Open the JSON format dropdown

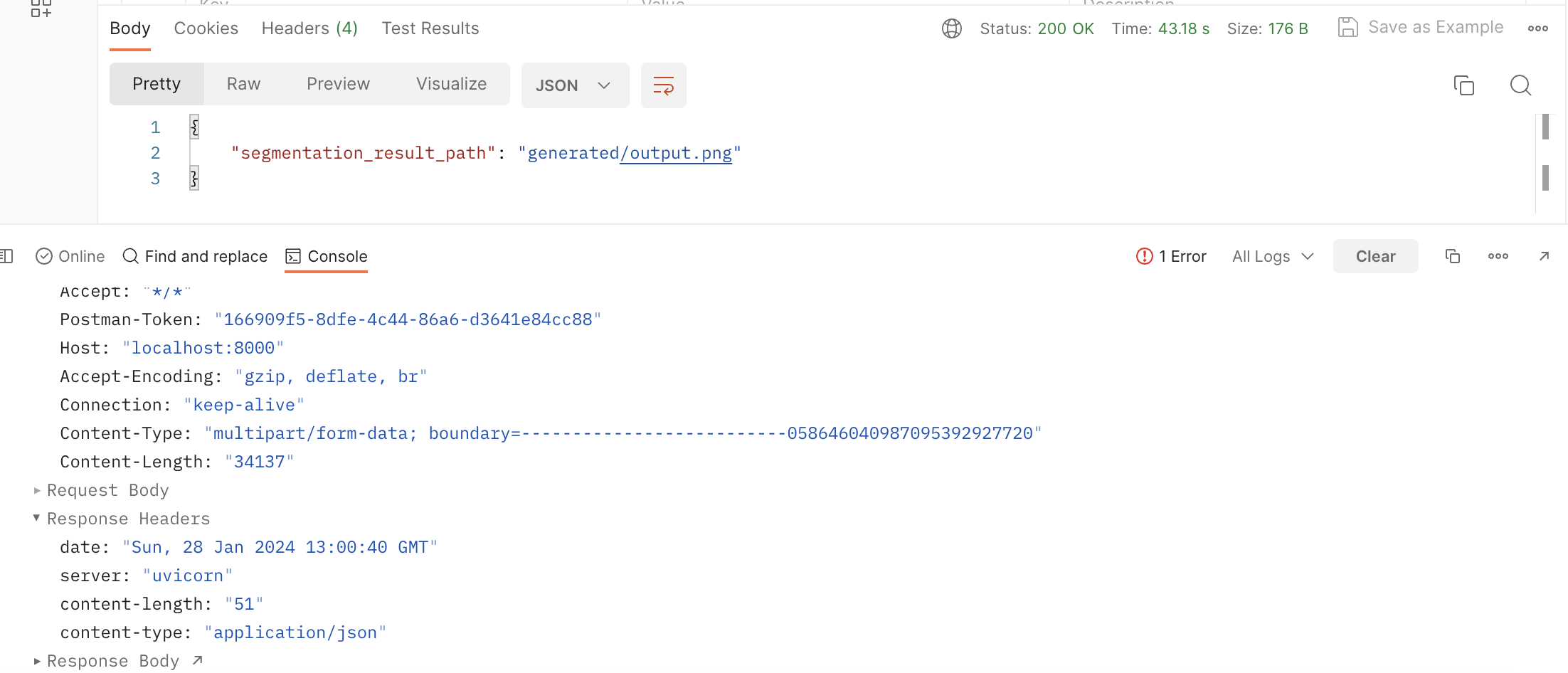click(x=574, y=85)
